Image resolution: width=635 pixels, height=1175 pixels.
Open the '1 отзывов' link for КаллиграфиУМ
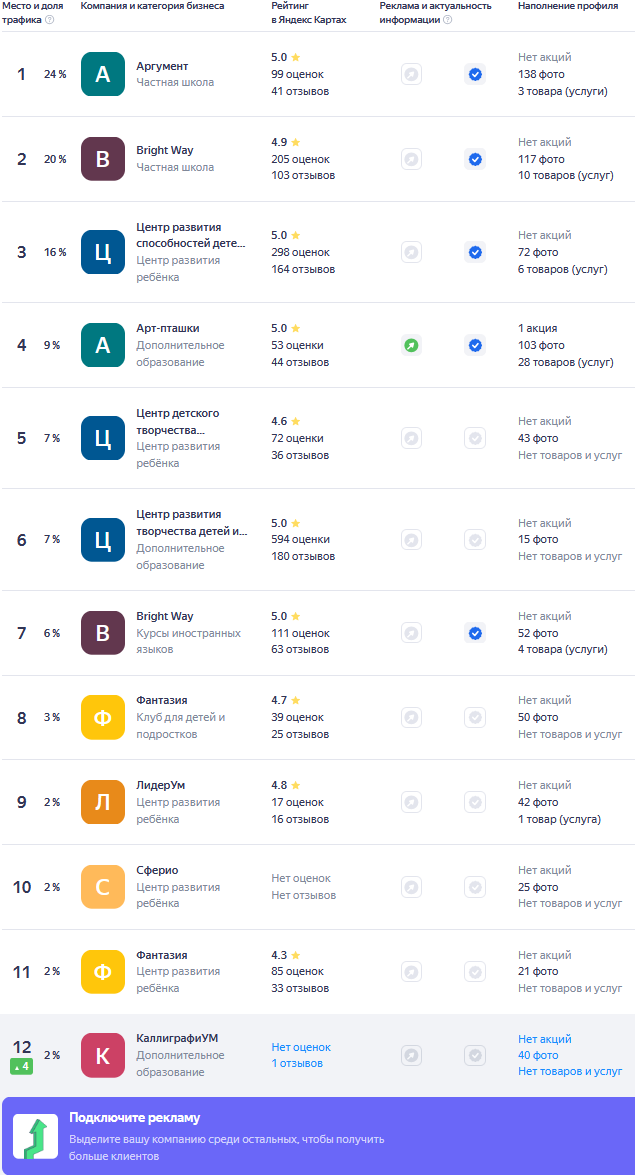(x=297, y=1063)
